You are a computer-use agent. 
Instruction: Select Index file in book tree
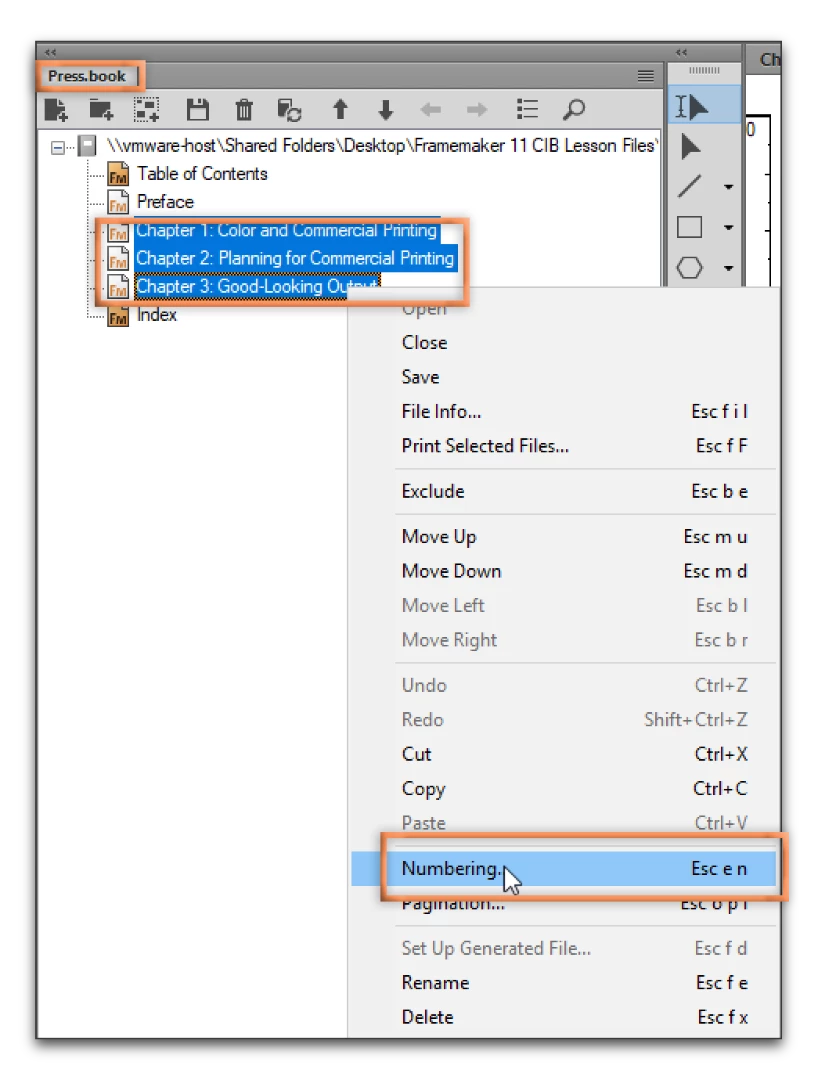point(156,315)
